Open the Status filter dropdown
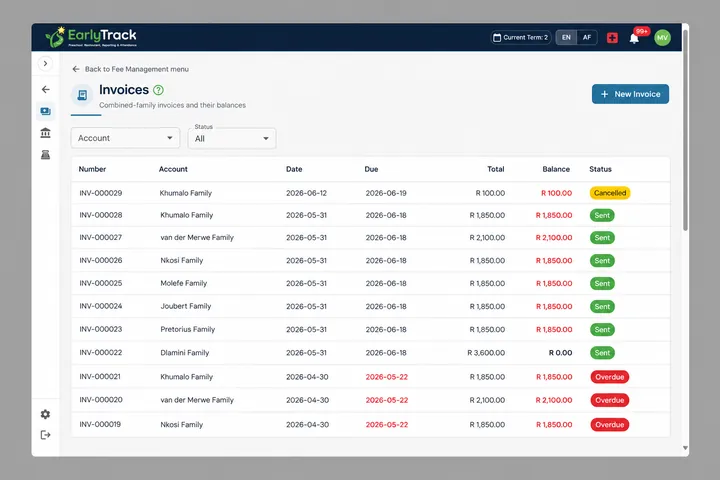Image resolution: width=720 pixels, height=480 pixels. (232, 138)
